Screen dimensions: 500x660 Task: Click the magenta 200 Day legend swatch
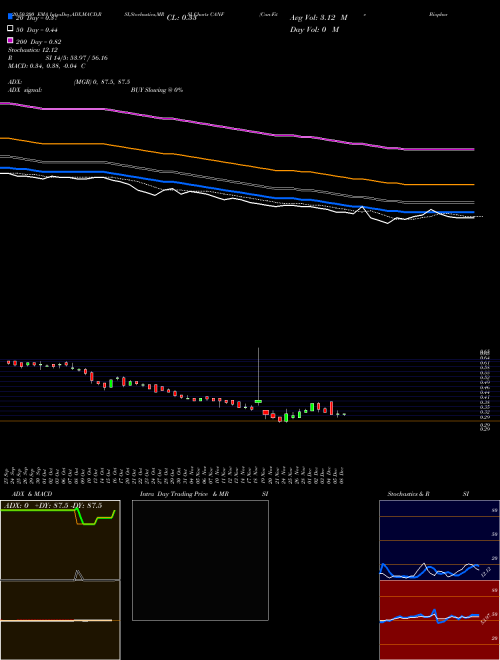point(10,40)
